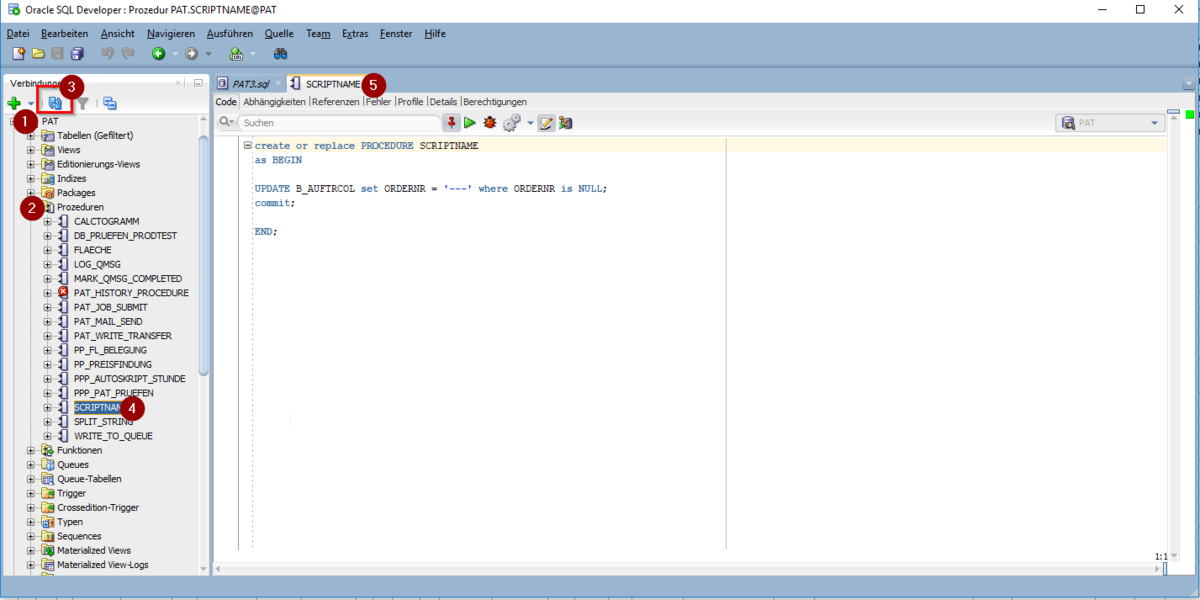Run the SCRIPTNAME procedure
1200x600 pixels.
(x=470, y=122)
